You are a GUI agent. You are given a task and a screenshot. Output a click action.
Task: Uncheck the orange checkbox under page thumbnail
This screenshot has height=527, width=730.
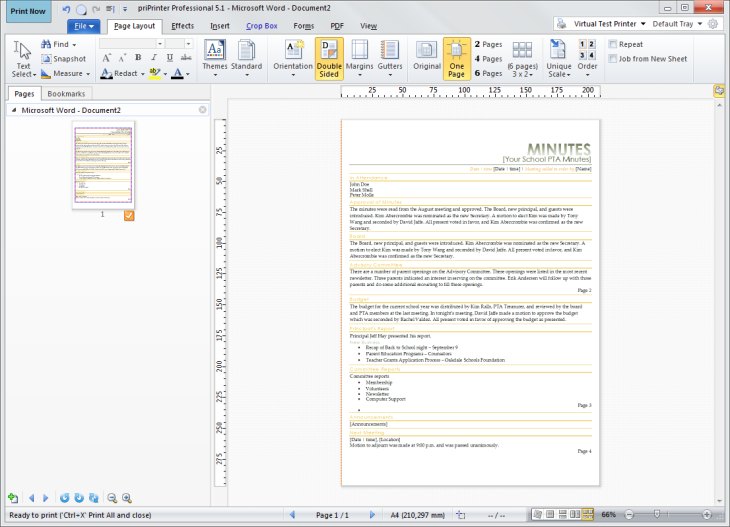[129, 216]
